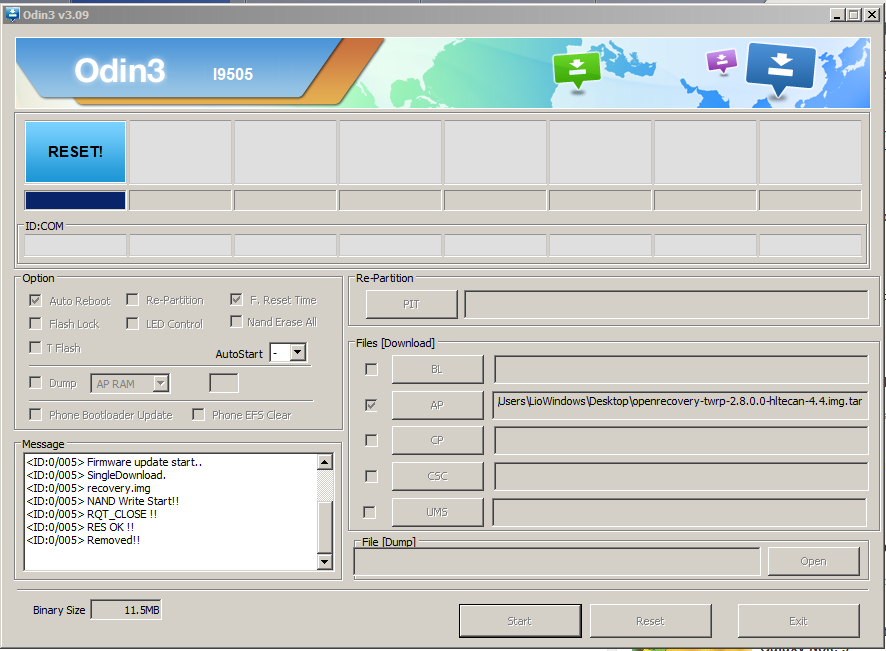Click the BL file button
Image resolution: width=886 pixels, height=651 pixels.
point(437,369)
